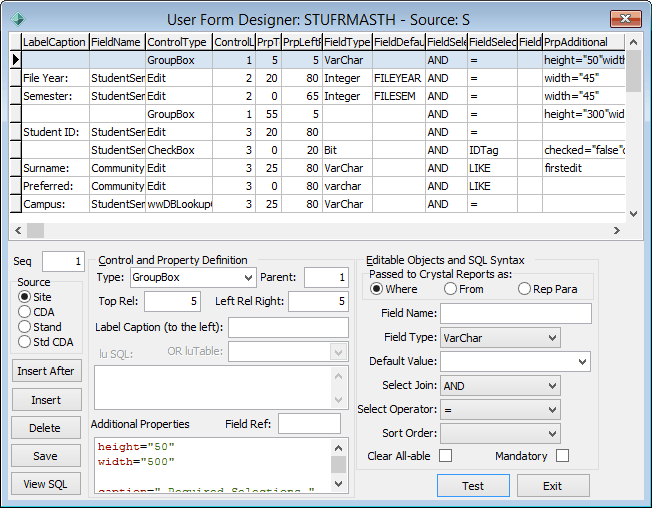This screenshot has width=652, height=508.
Task: Select the 'Semester:' grid cell
Action: tap(55, 96)
